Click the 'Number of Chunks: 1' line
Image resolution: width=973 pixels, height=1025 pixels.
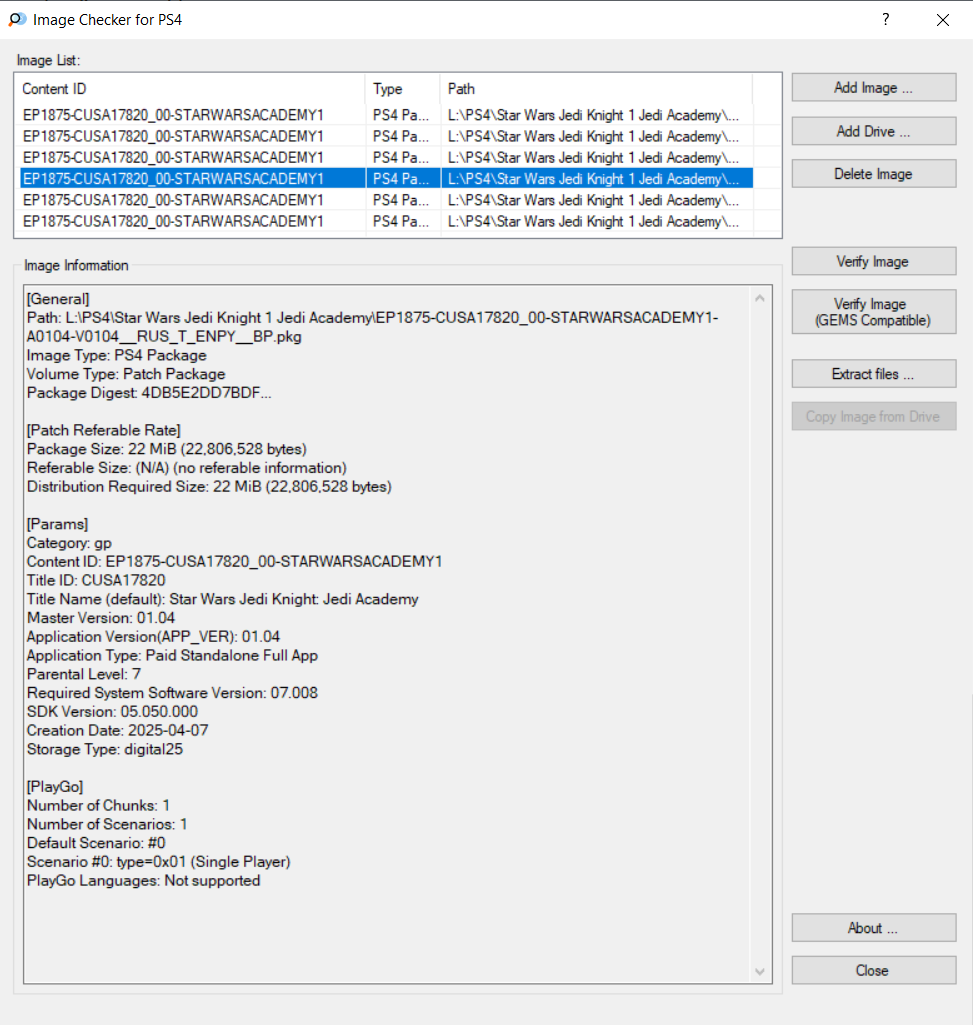[x=99, y=805]
